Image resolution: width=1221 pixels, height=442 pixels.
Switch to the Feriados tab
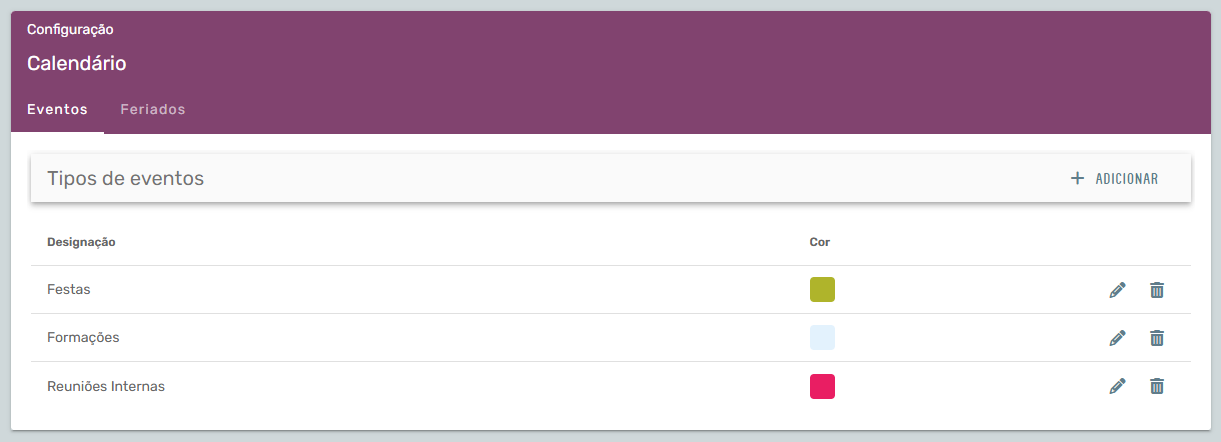tap(153, 109)
